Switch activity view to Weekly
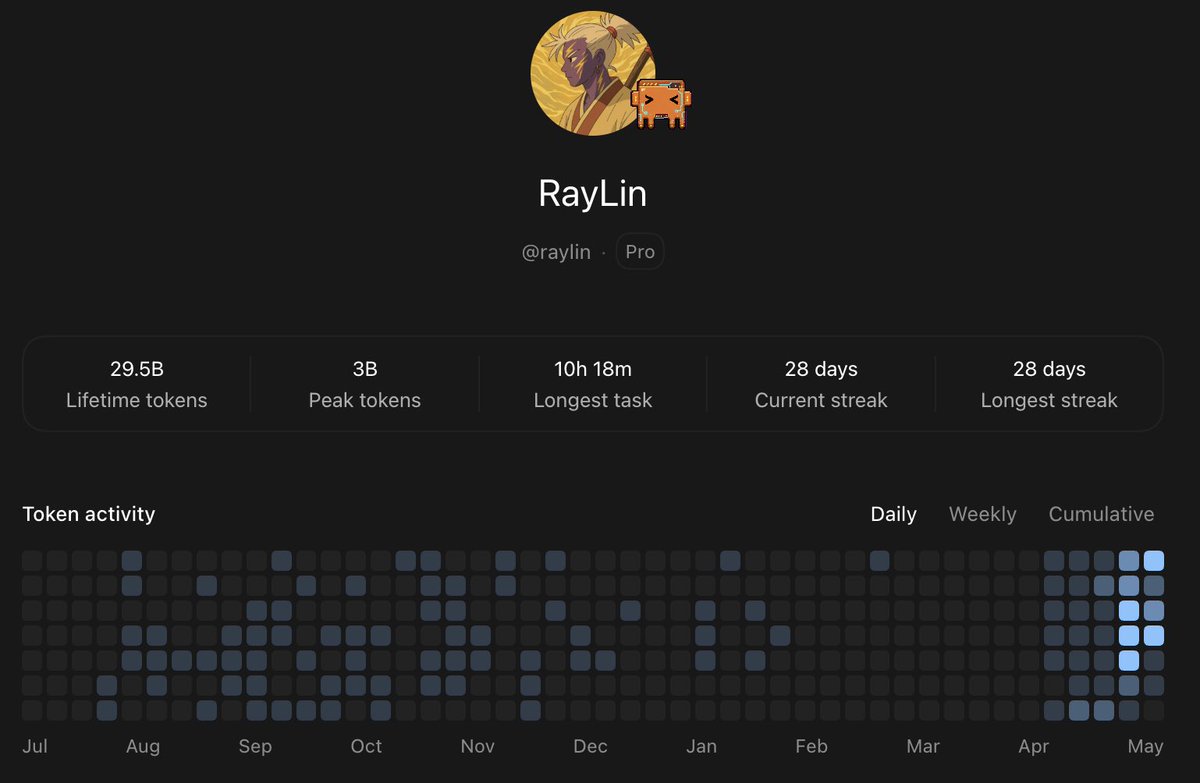 click(x=982, y=514)
